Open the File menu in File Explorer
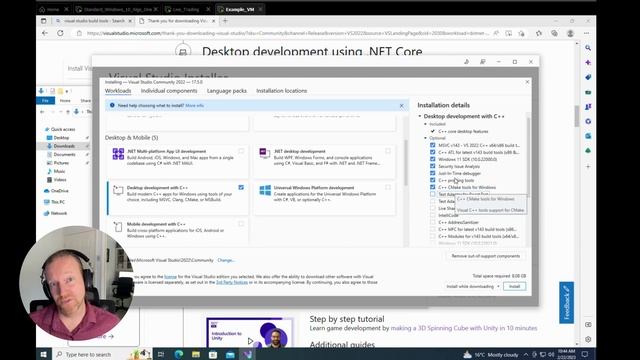This screenshot has height=360, width=640. point(45,100)
